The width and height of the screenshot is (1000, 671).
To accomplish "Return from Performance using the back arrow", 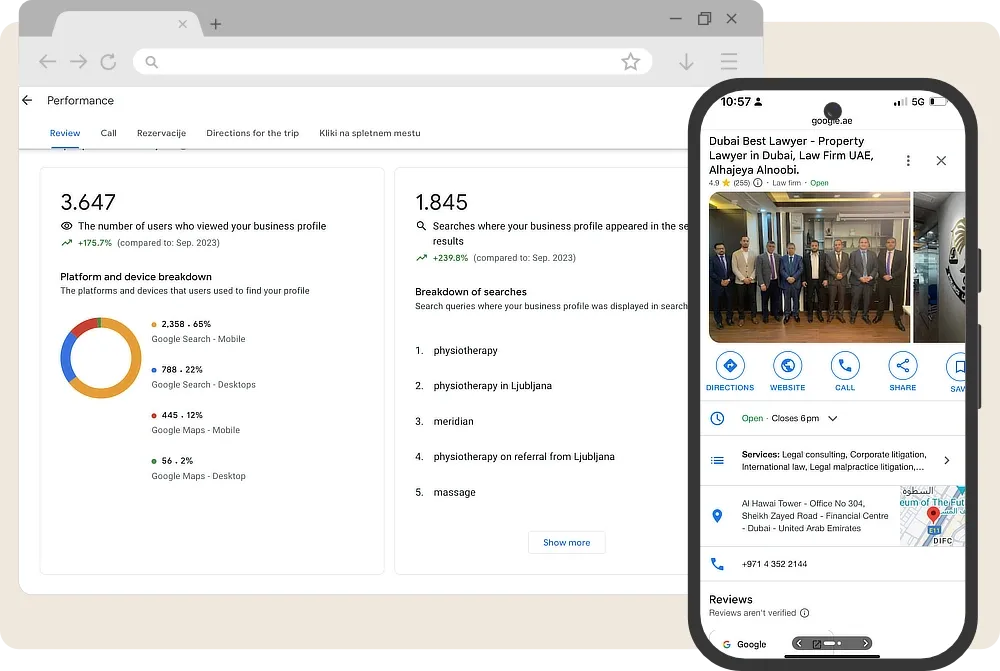I will coord(27,100).
